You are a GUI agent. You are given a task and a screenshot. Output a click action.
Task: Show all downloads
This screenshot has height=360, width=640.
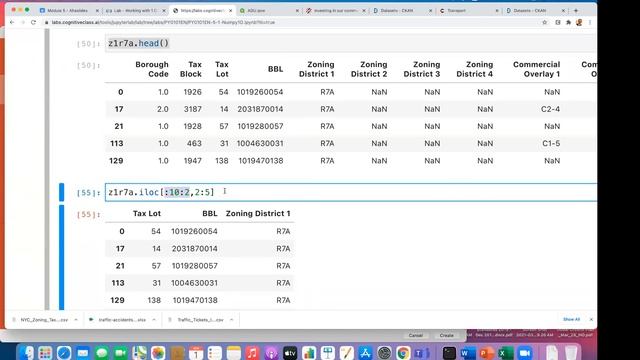pos(571,320)
